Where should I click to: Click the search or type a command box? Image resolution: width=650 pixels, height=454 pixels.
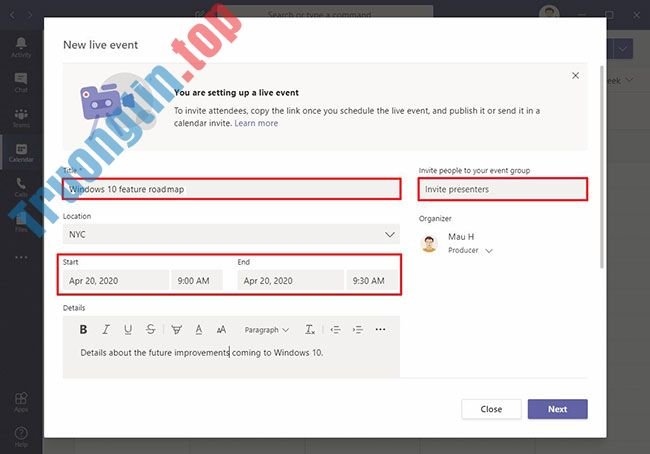click(320, 15)
